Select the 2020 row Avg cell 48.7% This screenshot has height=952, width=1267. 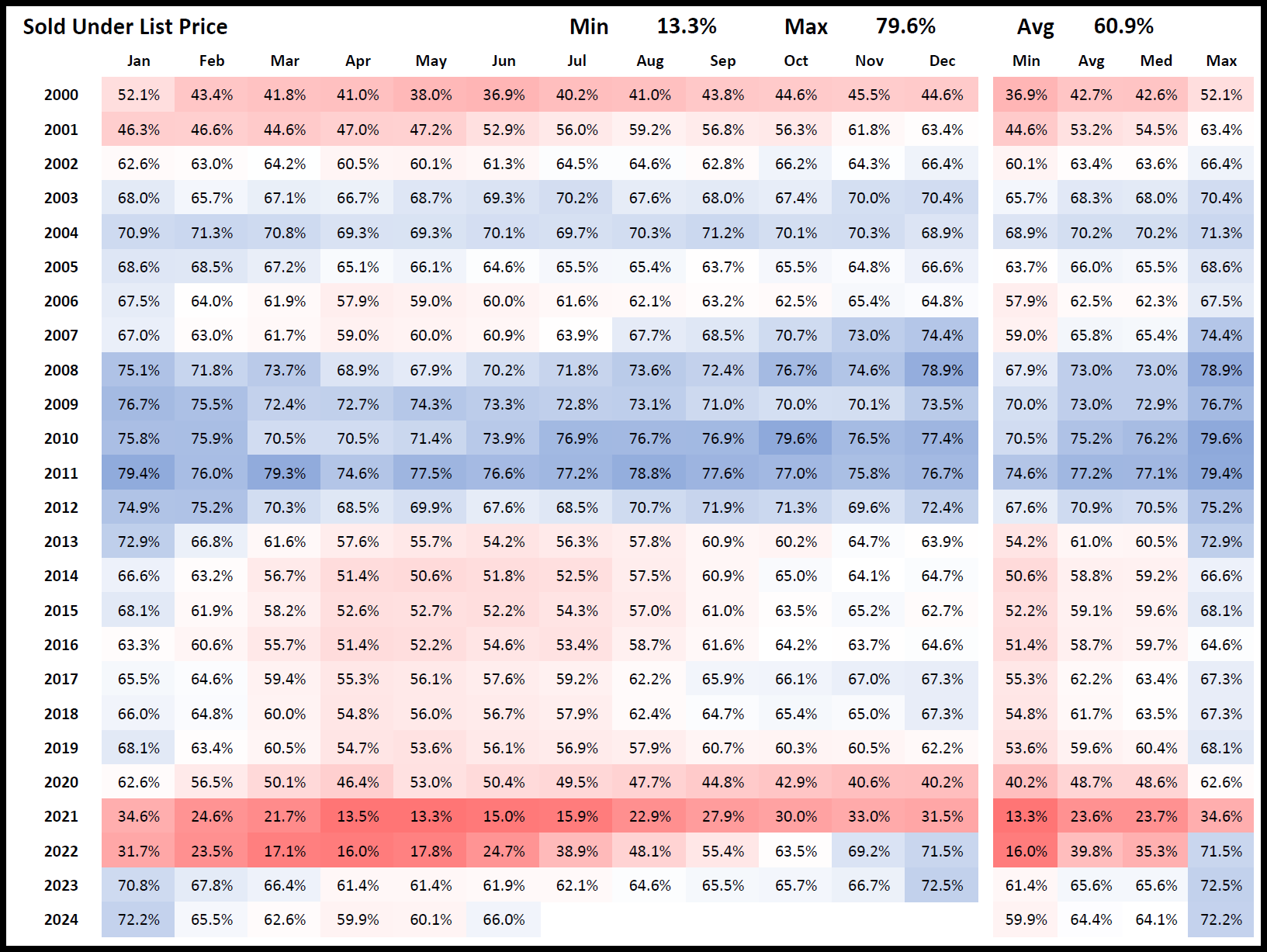(x=1091, y=783)
